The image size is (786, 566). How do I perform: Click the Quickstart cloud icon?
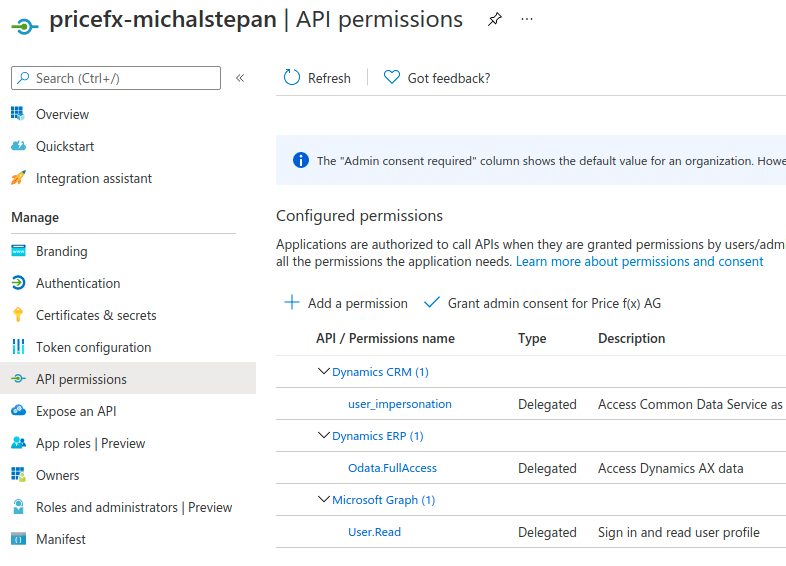[18, 146]
